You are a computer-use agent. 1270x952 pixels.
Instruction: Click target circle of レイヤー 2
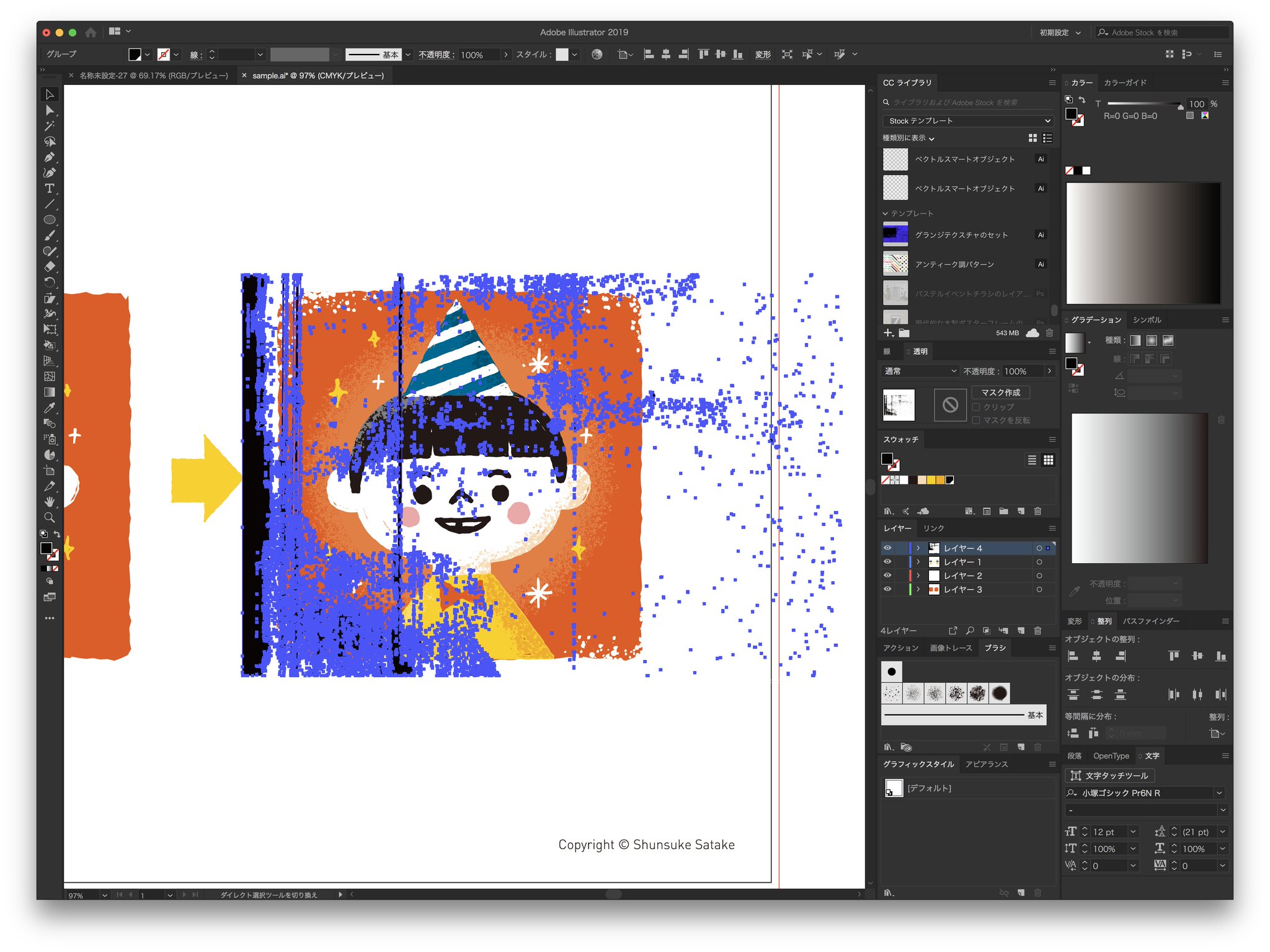point(1039,576)
